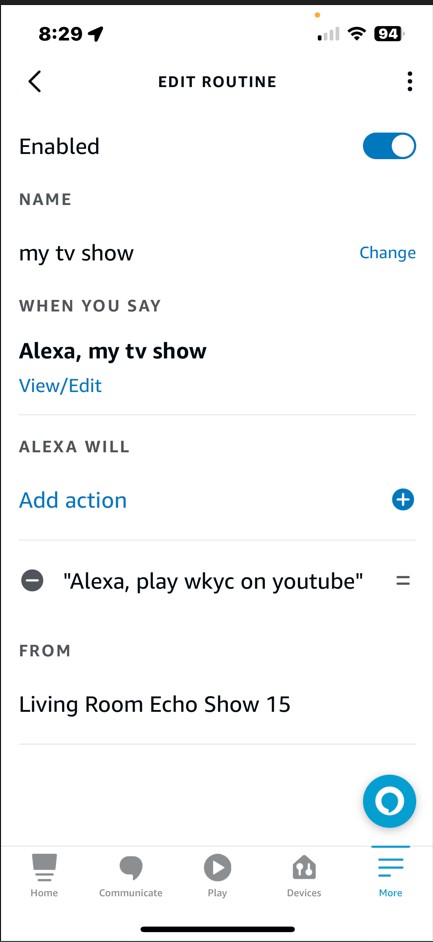Toggle the Enabled routine switch
This screenshot has height=942, width=433.
[389, 146]
